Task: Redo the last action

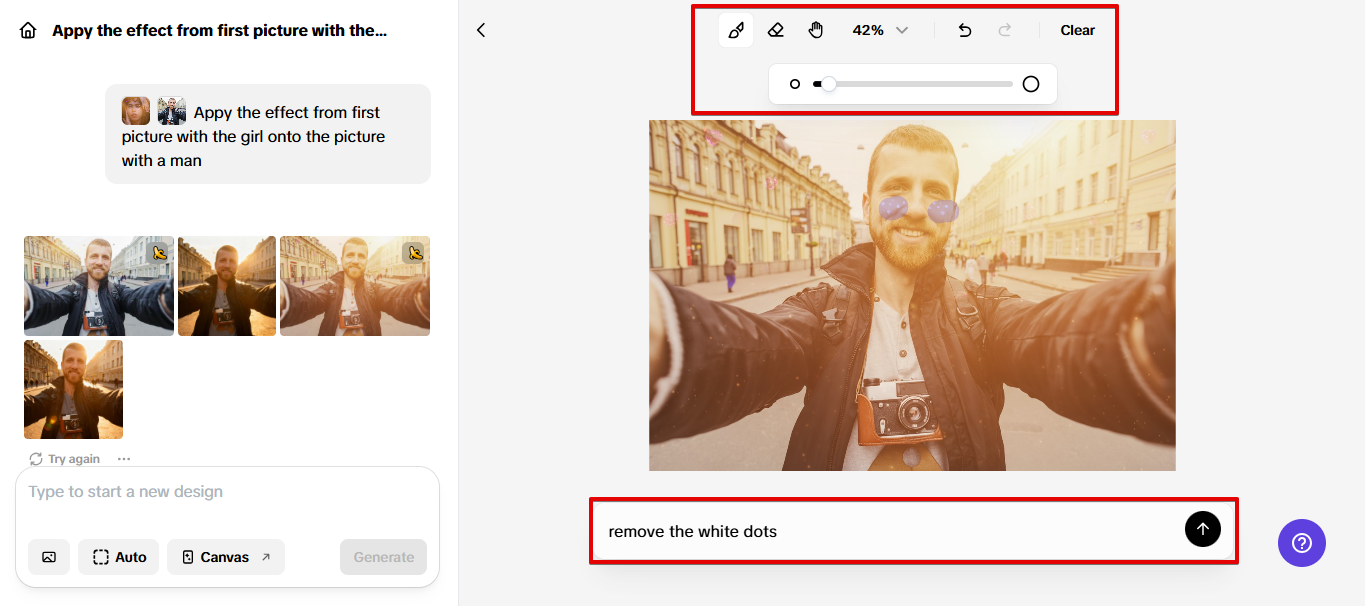Action: click(x=1003, y=30)
